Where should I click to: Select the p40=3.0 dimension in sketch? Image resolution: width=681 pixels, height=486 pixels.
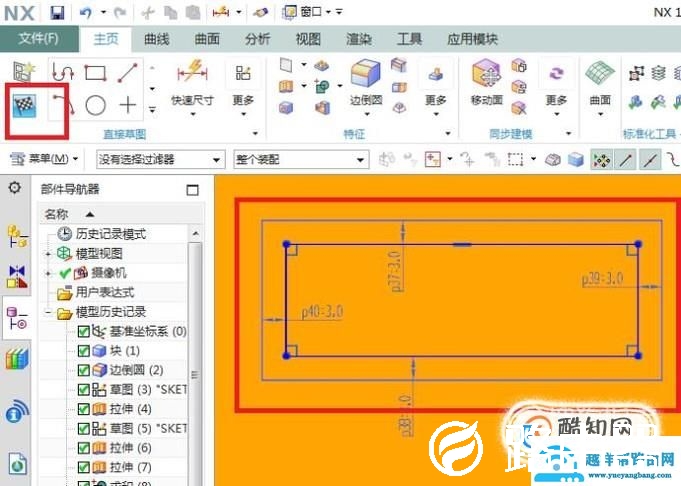[322, 312]
